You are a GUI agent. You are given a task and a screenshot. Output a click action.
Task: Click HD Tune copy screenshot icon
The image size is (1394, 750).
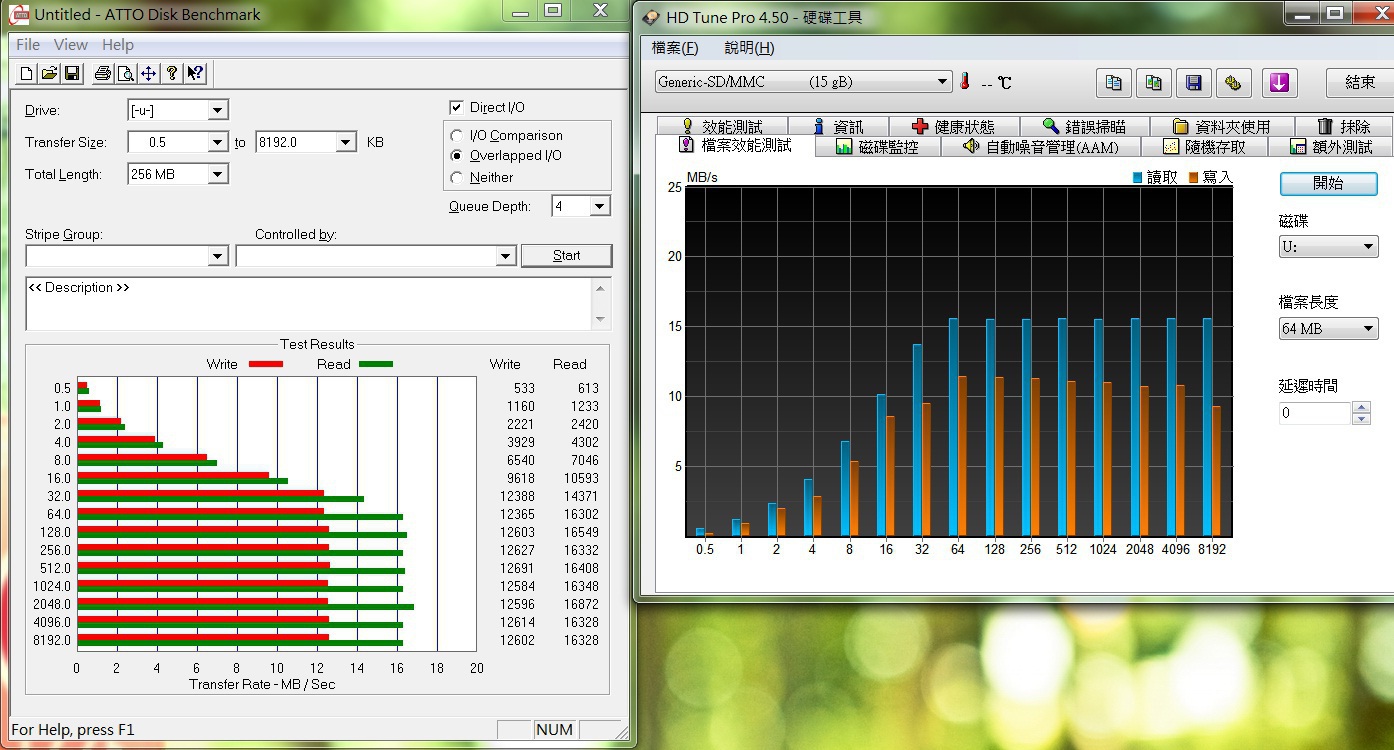[1154, 83]
